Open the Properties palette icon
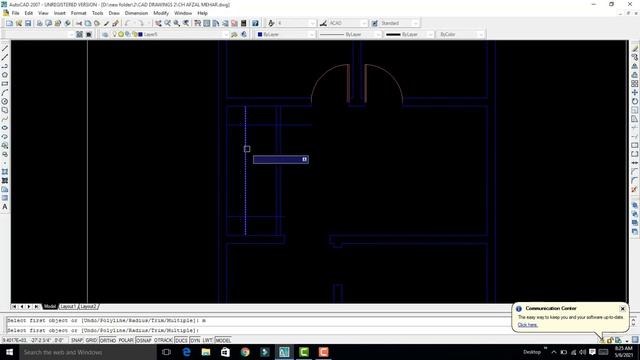Screen dimensions: 640x360 pos(198,23)
